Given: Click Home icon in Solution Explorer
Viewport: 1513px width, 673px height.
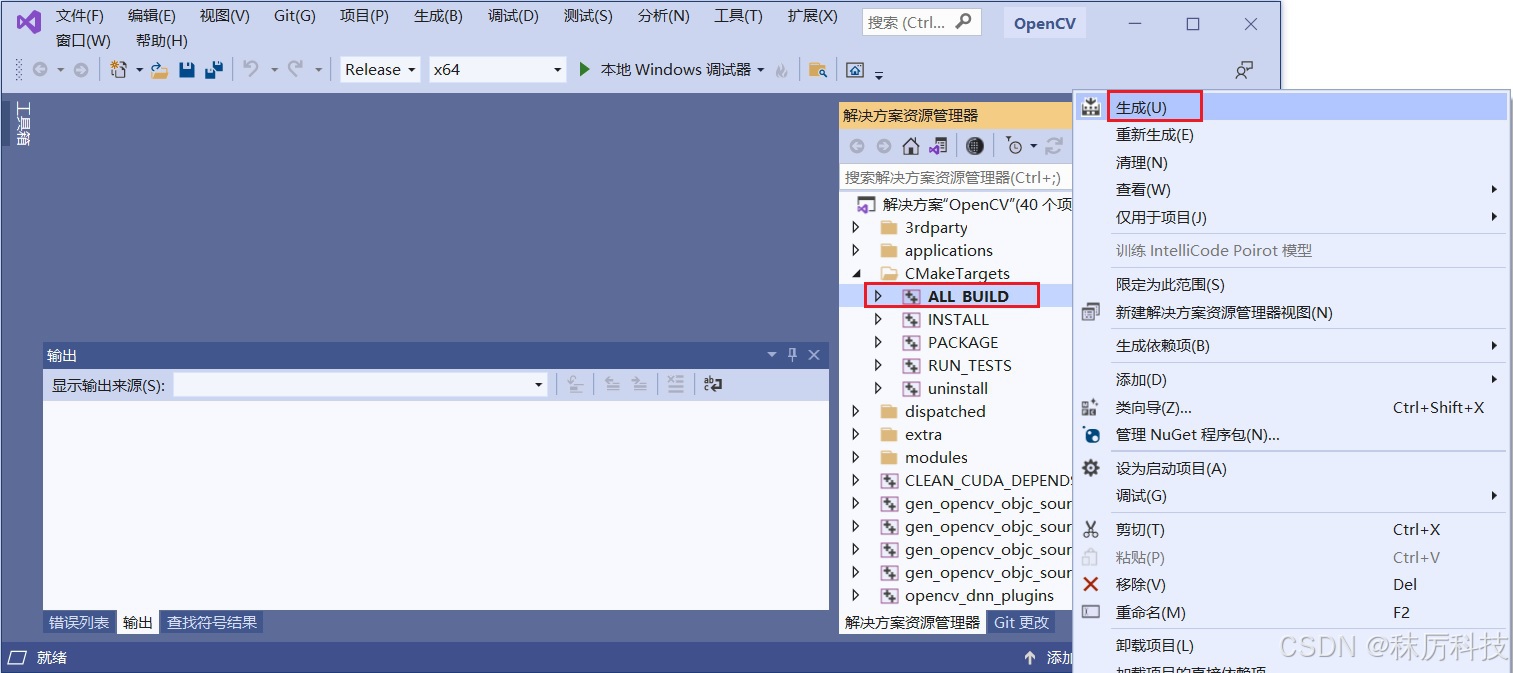Looking at the screenshot, I should click(x=910, y=146).
